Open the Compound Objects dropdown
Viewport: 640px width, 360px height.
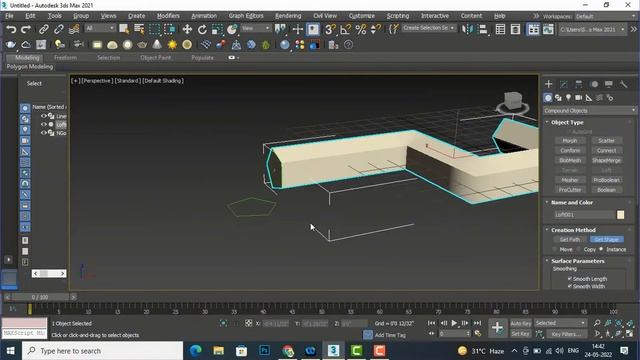click(589, 111)
